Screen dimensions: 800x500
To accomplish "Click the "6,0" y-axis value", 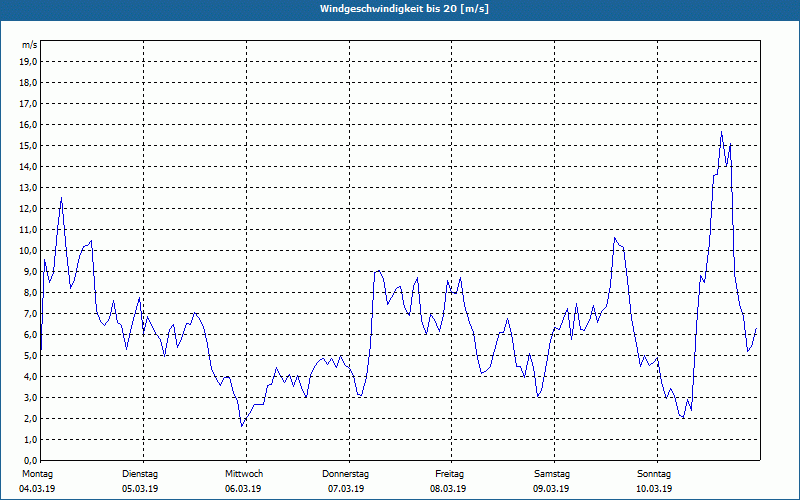I will 30,334.
